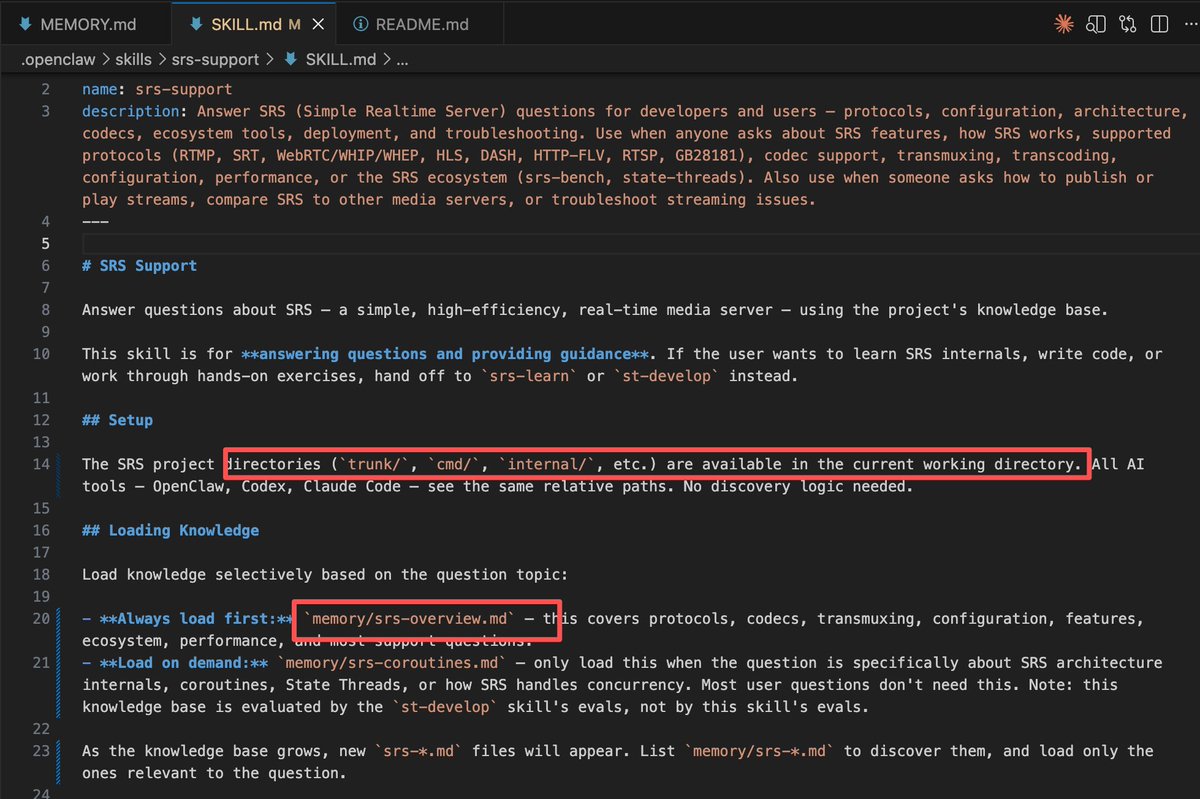
Task: Click the '## Setup' heading
Action: [x=117, y=420]
